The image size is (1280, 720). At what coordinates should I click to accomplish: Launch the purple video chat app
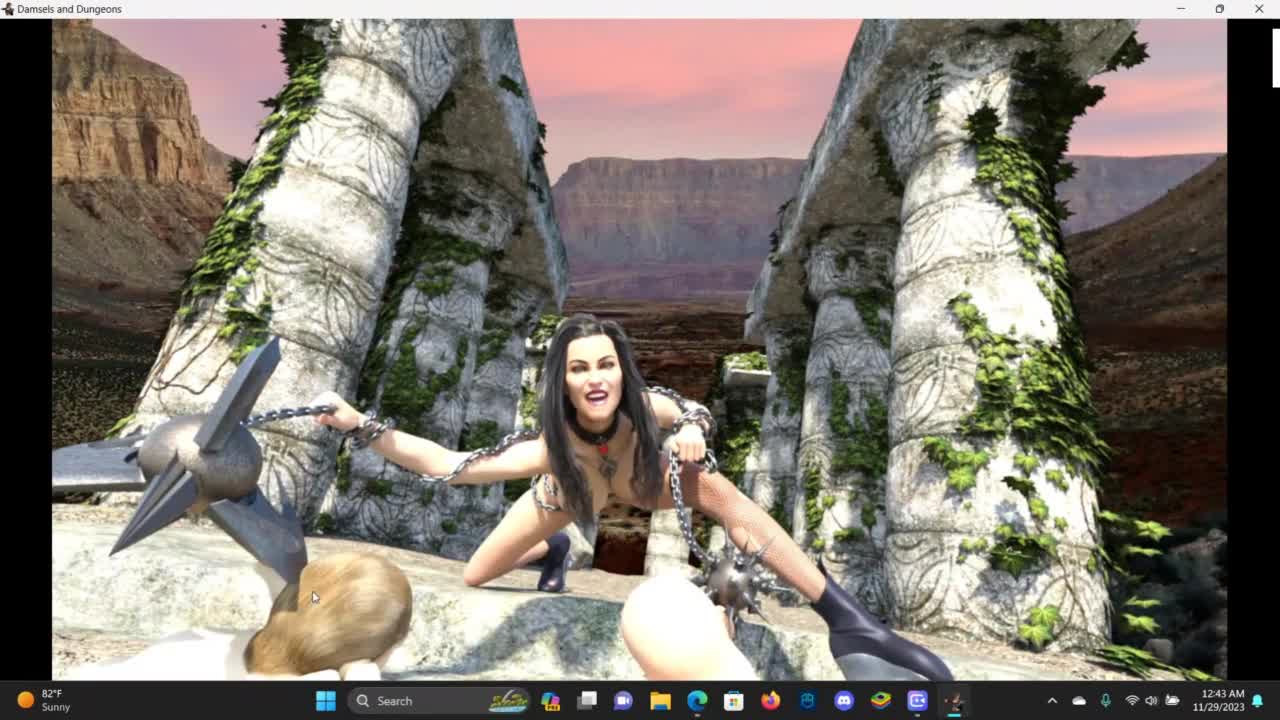click(x=623, y=701)
